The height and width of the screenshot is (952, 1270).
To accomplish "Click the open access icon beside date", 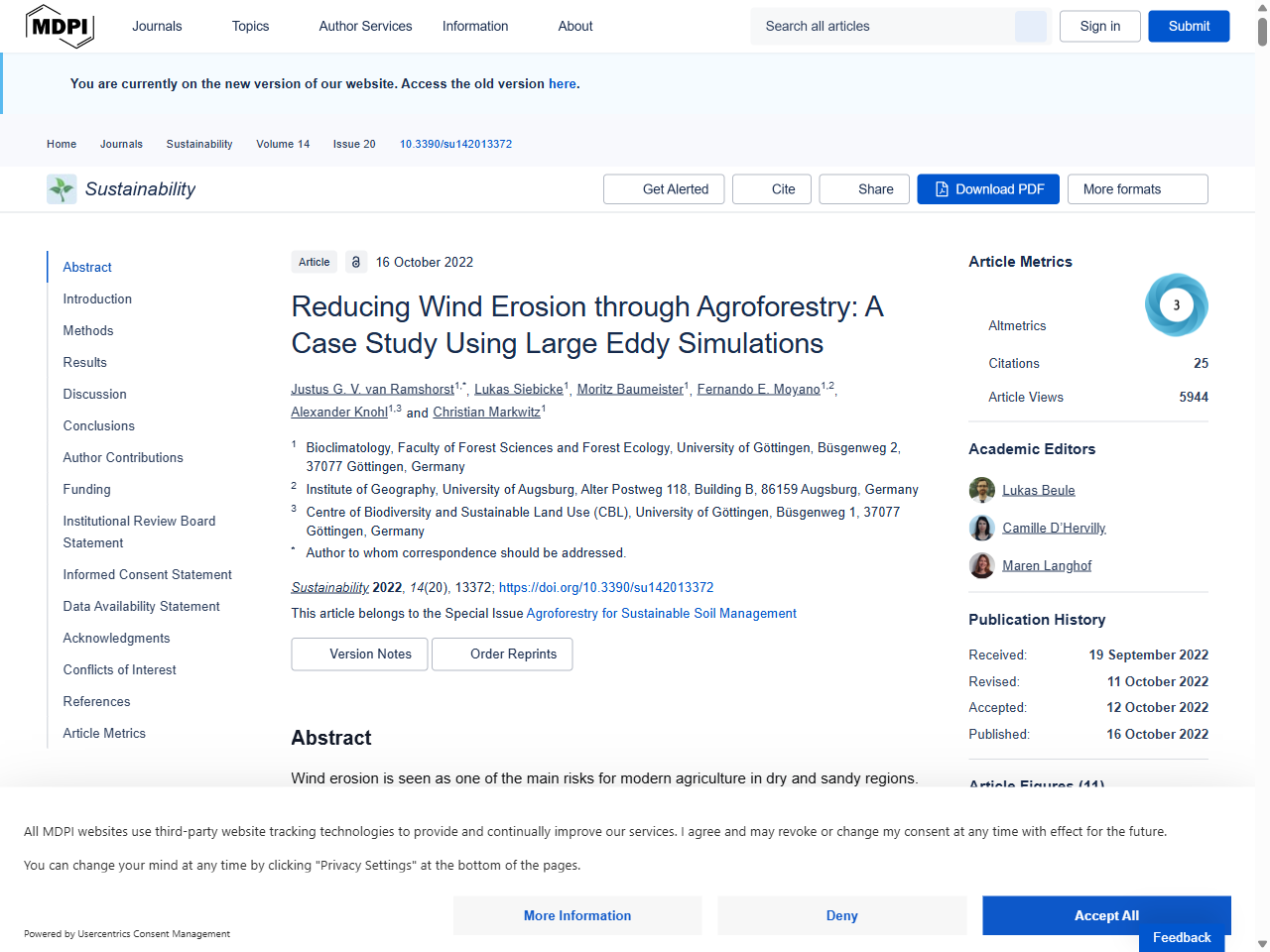I will coord(356,262).
